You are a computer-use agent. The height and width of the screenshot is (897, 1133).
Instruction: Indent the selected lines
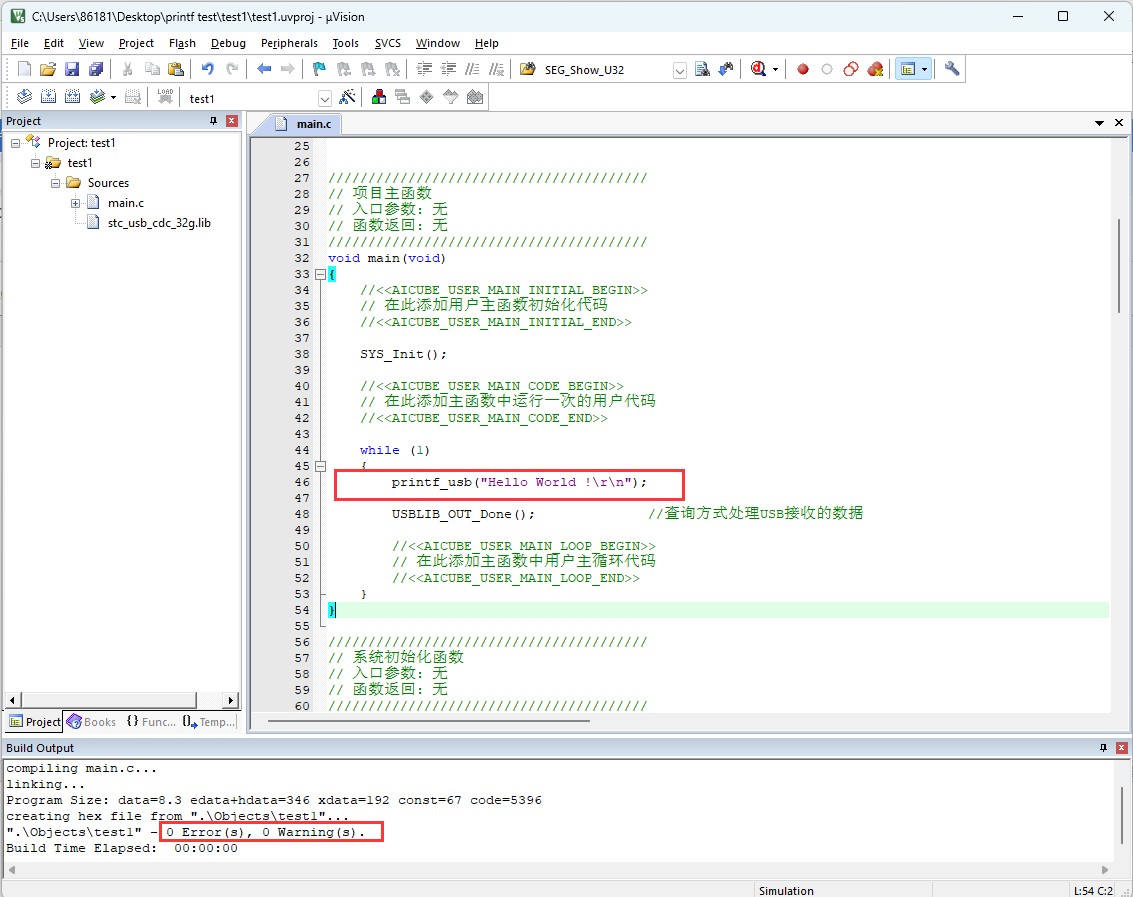click(424, 69)
